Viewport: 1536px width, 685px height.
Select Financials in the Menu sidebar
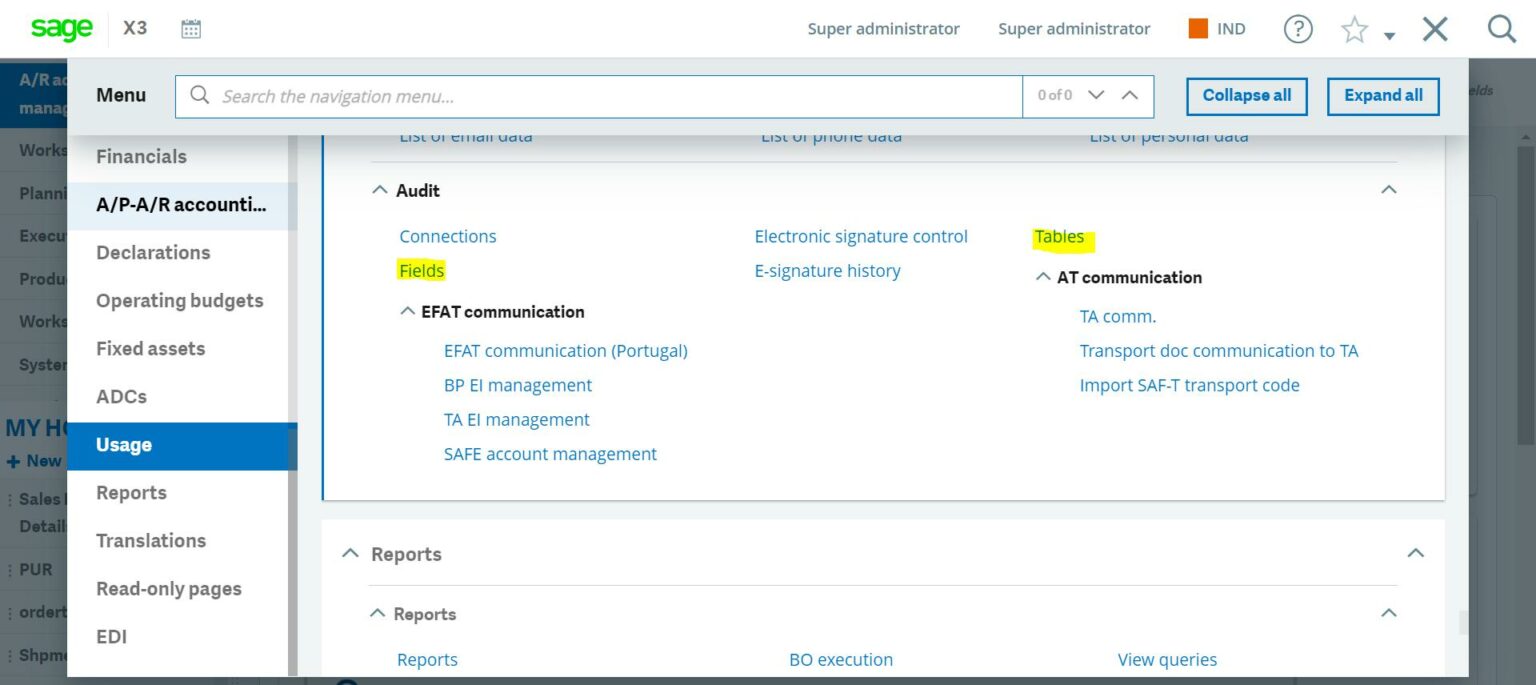[x=141, y=156]
